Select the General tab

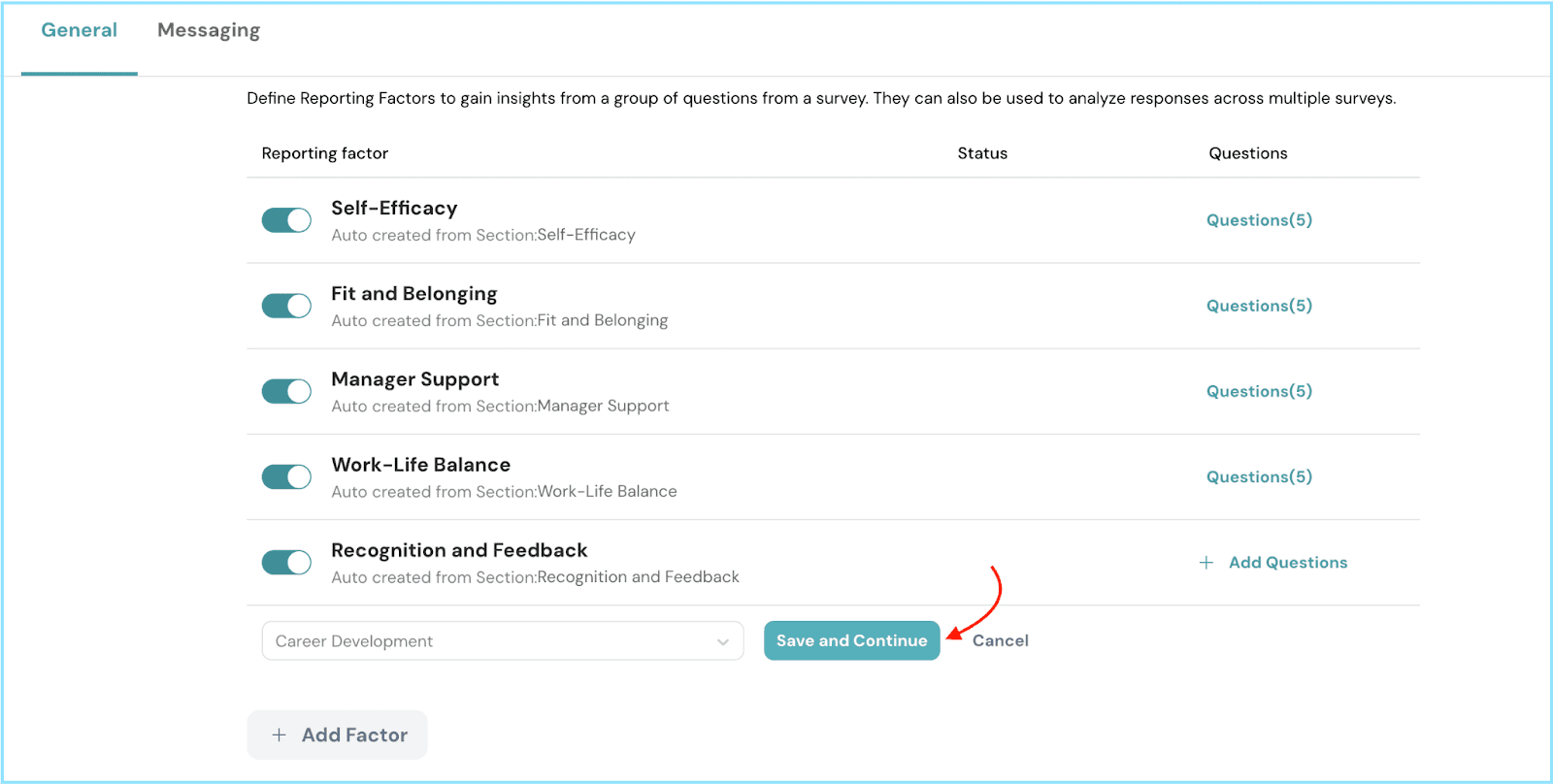click(x=79, y=30)
